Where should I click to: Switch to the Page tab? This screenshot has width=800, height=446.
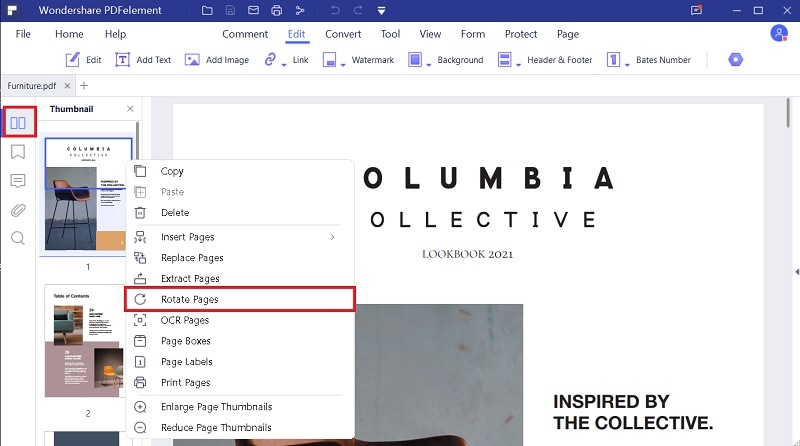point(568,34)
